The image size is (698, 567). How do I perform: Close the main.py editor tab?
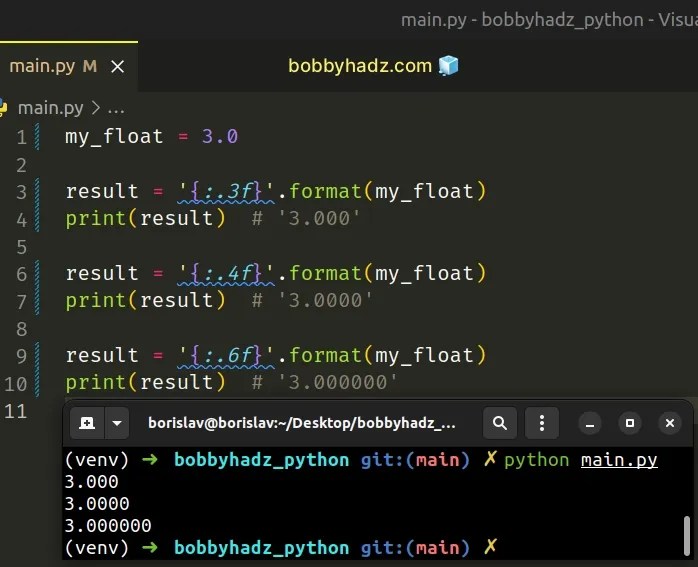[x=118, y=67]
